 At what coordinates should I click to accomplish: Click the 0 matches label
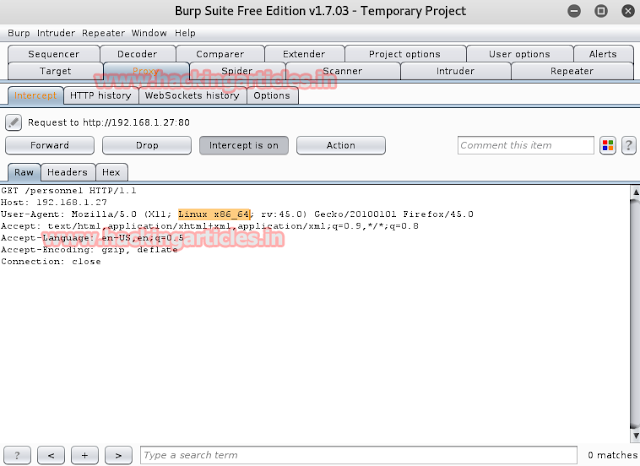pos(613,455)
